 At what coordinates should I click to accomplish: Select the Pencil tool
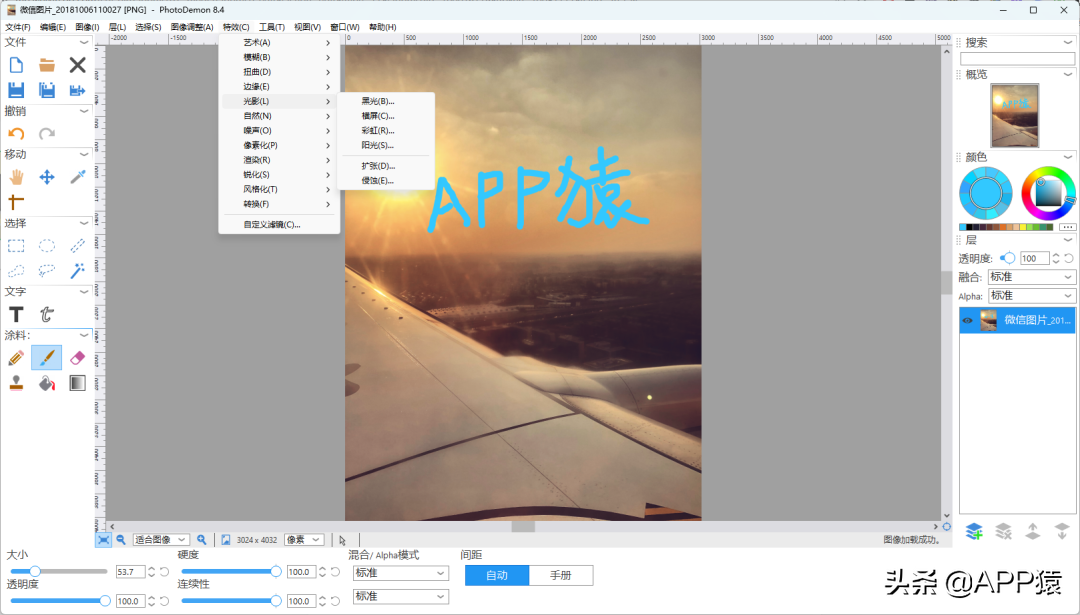[16, 357]
